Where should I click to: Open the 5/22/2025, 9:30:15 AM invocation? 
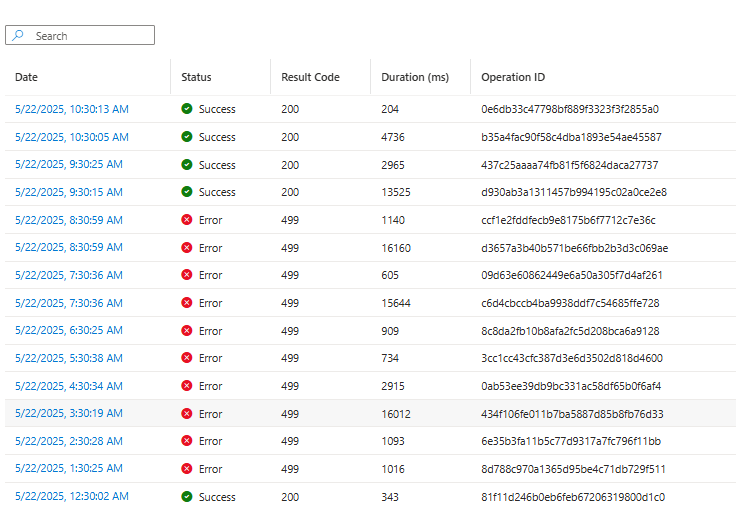[69, 192]
